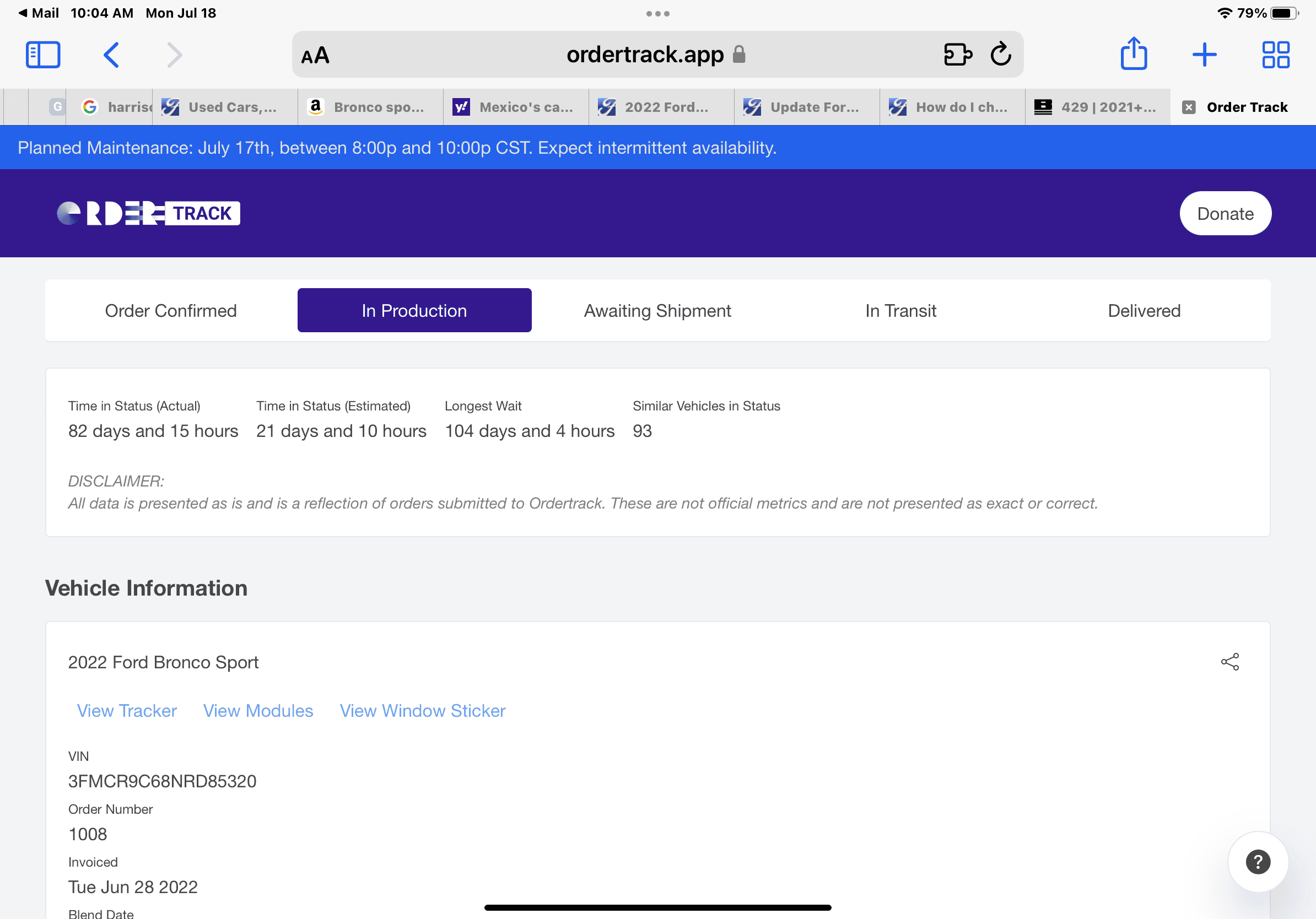Click the vehicle share icon

point(1229,662)
